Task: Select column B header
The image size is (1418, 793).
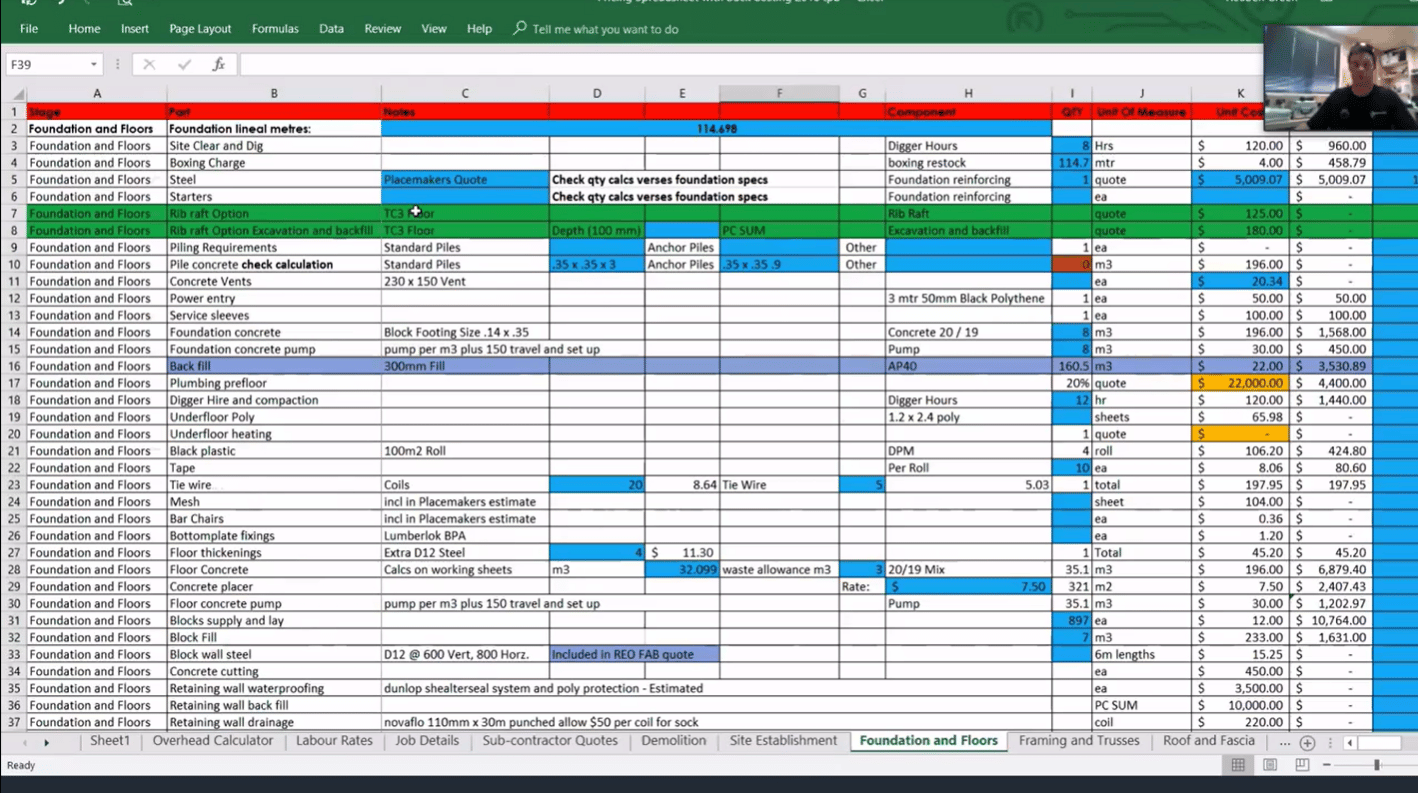Action: click(274, 94)
